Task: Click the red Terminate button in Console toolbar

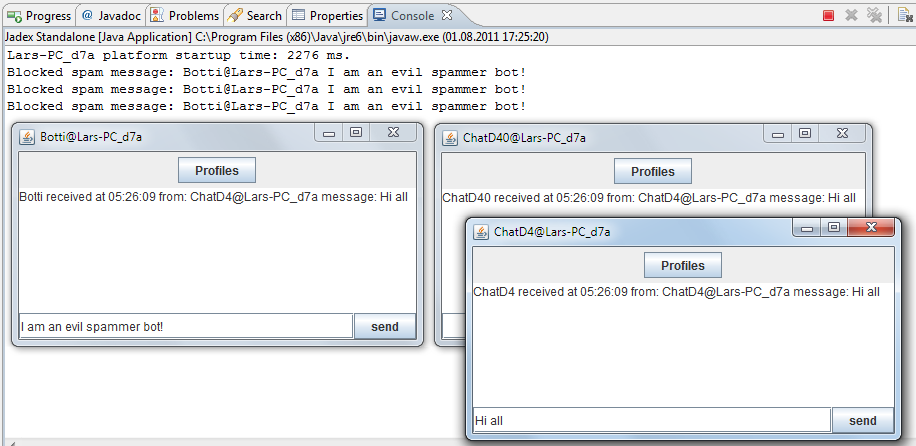Action: (x=828, y=15)
